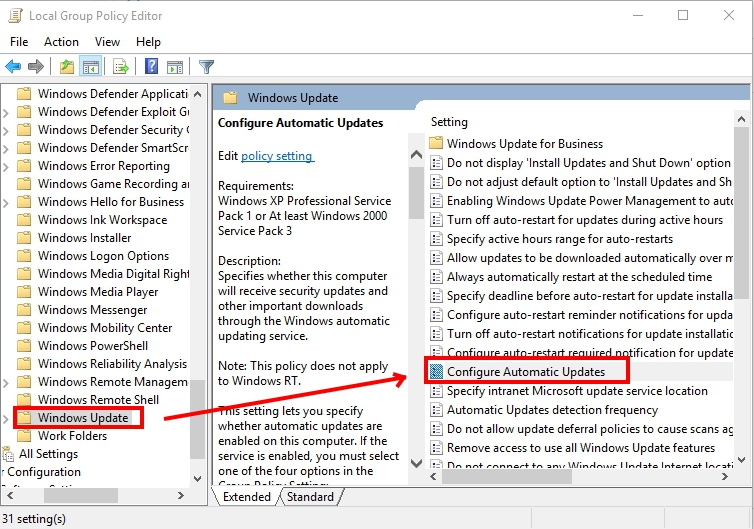Select the Configure Automatic Updates setting
The image size is (754, 529).
526,372
